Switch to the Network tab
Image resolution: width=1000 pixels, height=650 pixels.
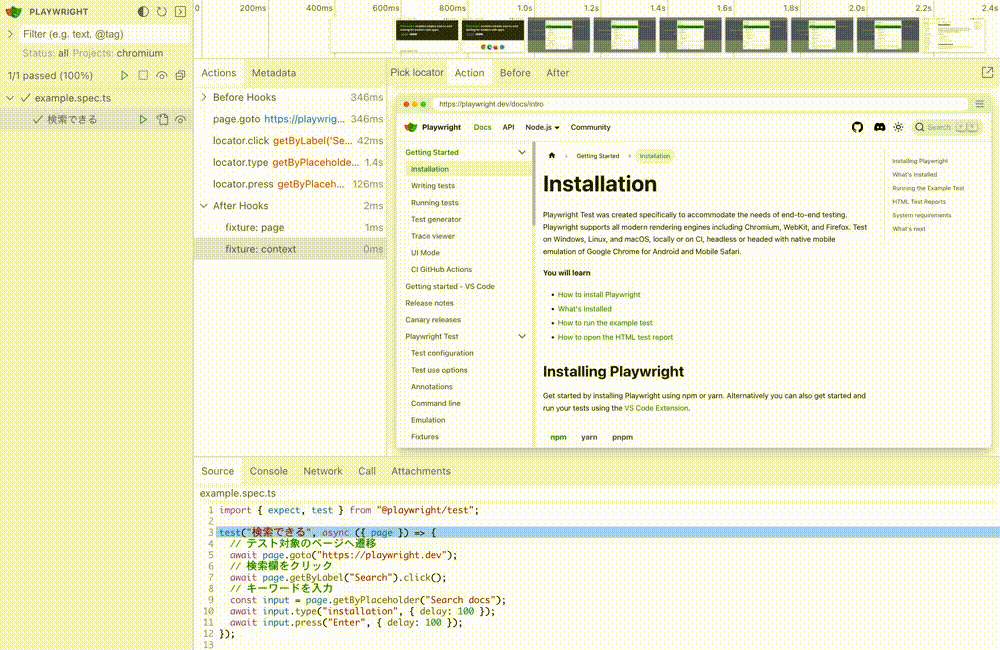pyautogui.click(x=323, y=471)
